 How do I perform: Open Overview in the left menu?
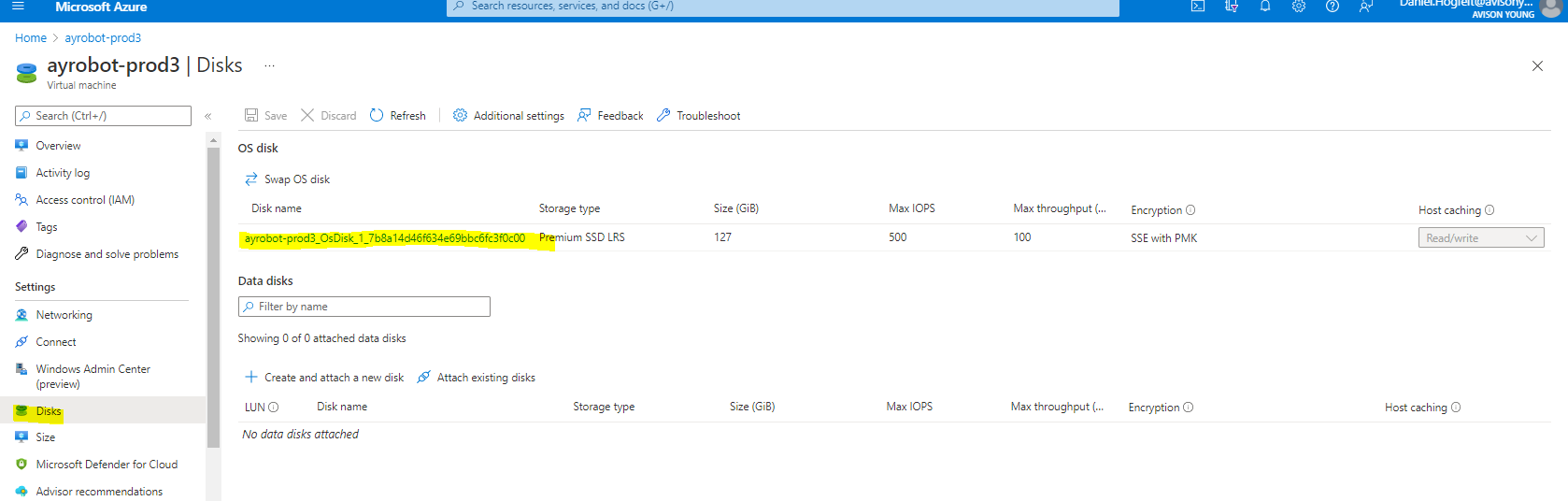pyautogui.click(x=58, y=146)
